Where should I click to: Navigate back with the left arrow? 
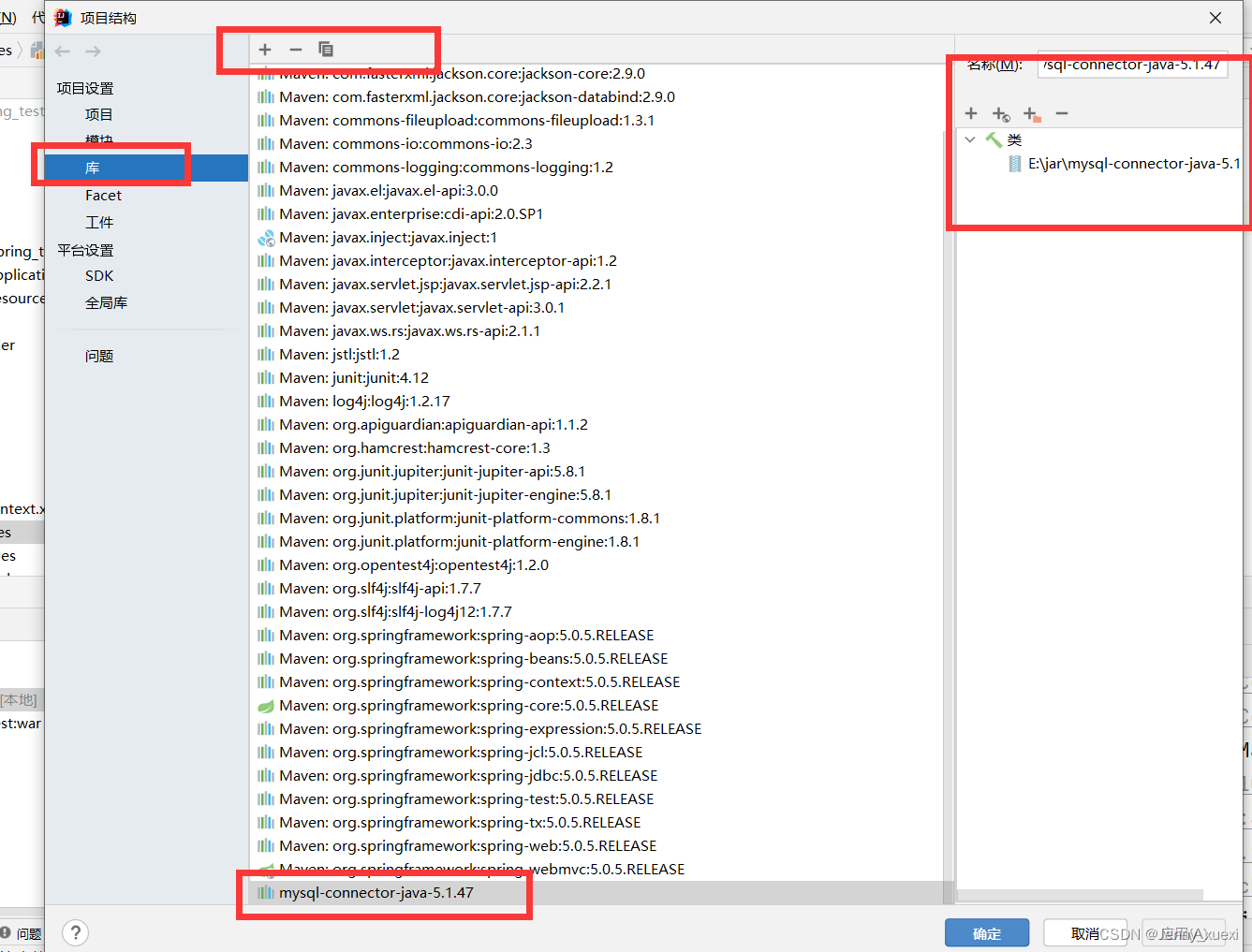(x=63, y=51)
